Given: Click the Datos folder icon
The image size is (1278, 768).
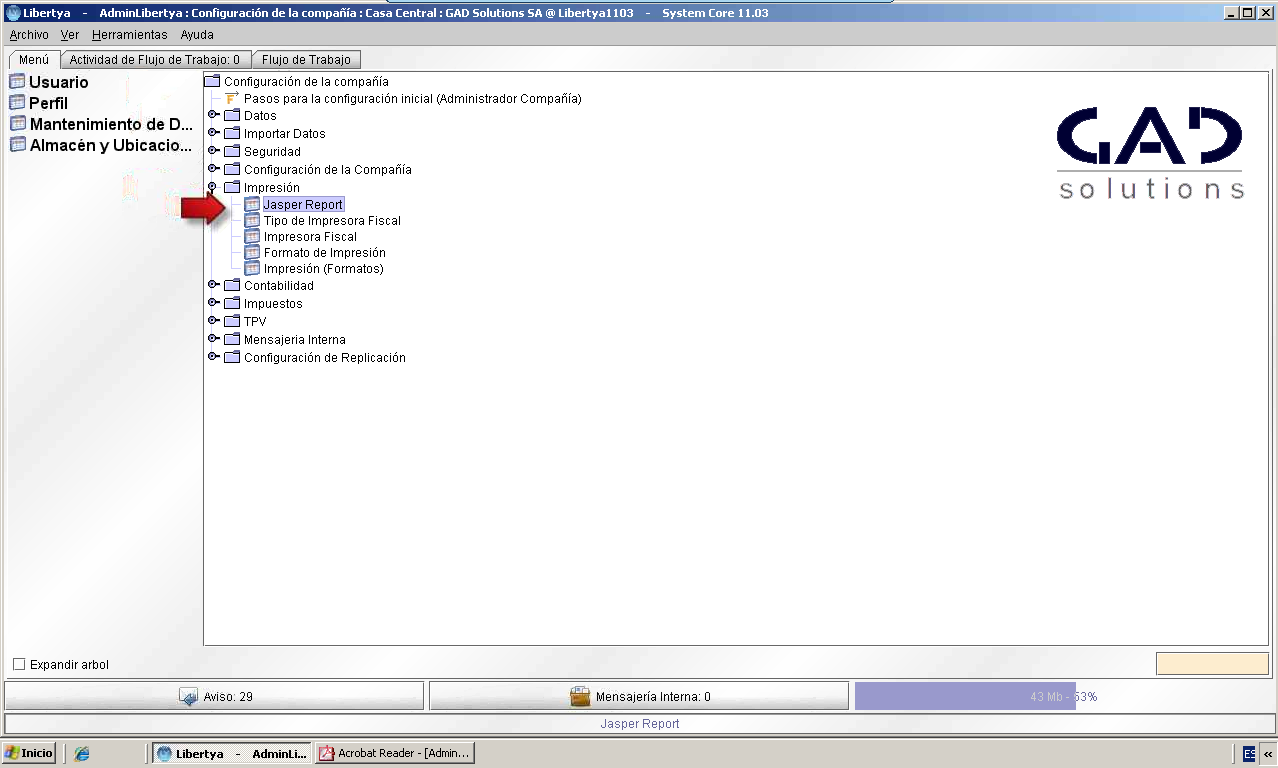Looking at the screenshot, I should click(232, 116).
